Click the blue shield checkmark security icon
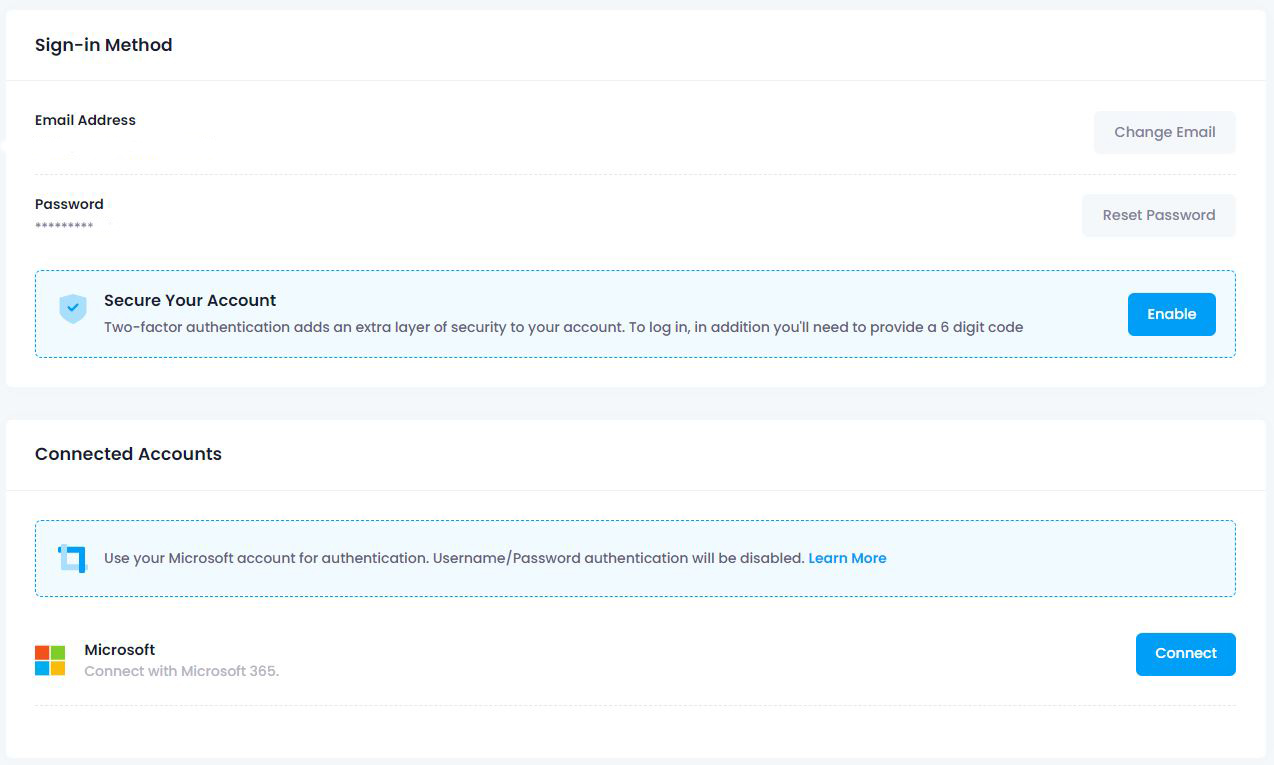The width and height of the screenshot is (1274, 765). pyautogui.click(x=72, y=310)
